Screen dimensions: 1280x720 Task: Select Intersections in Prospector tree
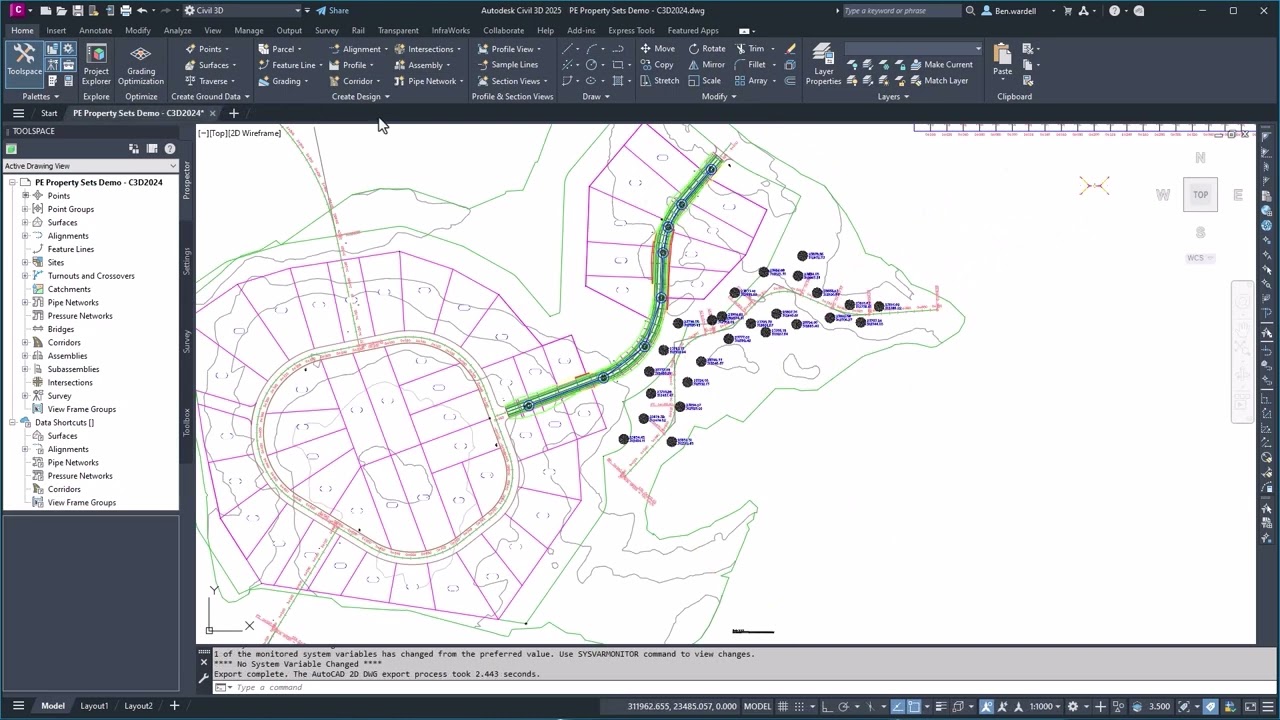70,382
